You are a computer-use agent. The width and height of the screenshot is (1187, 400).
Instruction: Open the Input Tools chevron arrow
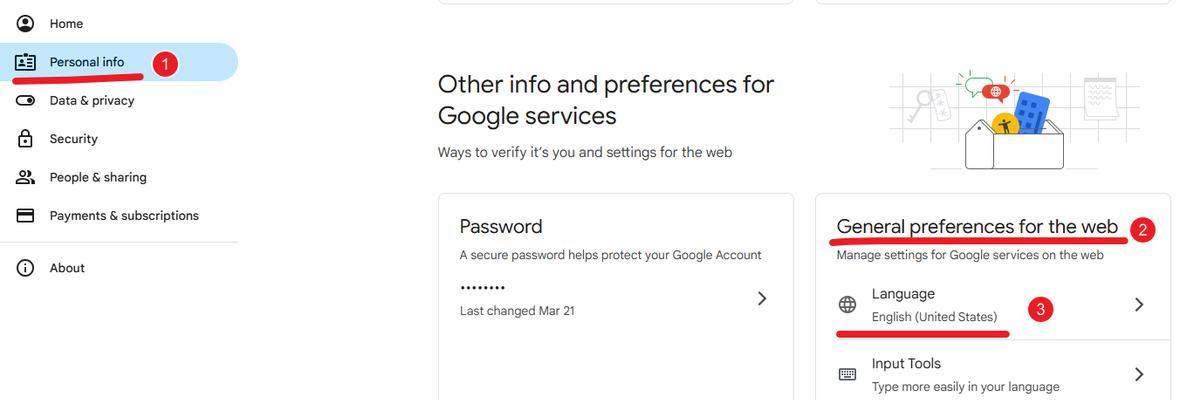[x=1139, y=374]
